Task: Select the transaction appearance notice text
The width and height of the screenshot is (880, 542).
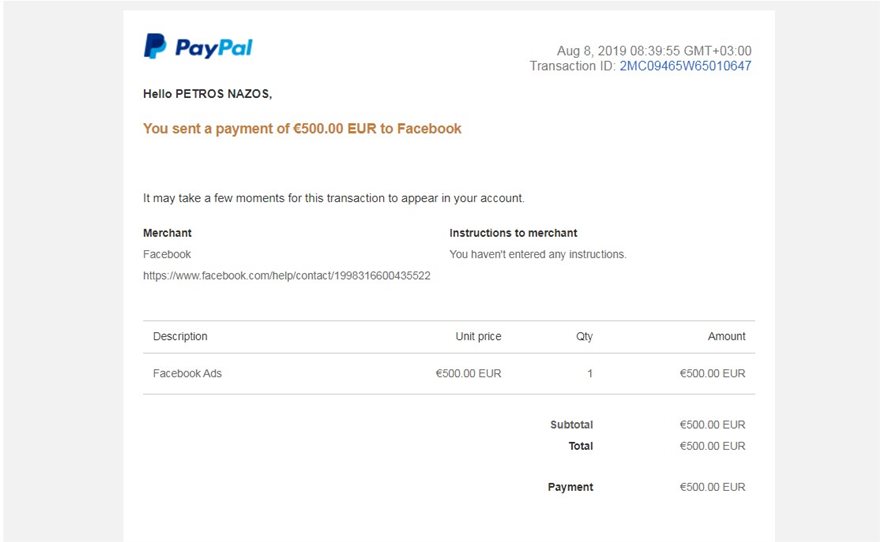Action: 333,198
